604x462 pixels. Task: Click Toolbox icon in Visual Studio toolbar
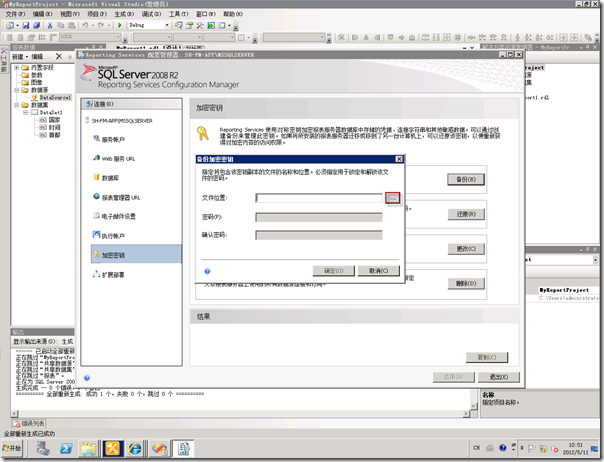click(200, 25)
